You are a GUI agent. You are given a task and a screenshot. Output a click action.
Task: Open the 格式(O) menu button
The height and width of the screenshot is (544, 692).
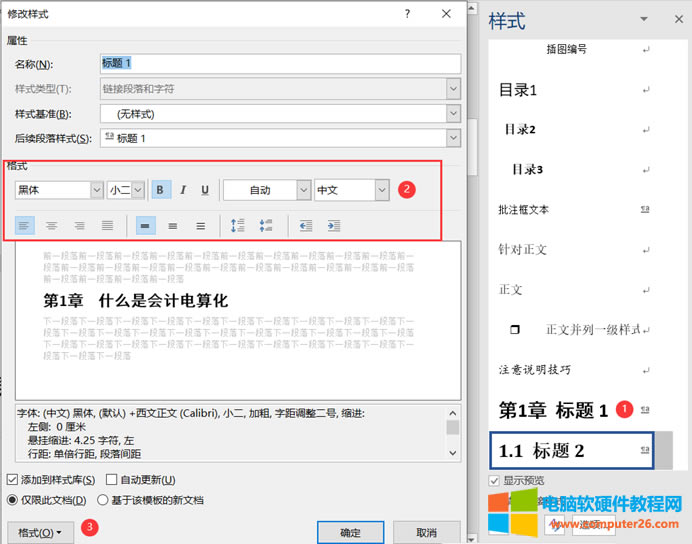click(x=40, y=533)
